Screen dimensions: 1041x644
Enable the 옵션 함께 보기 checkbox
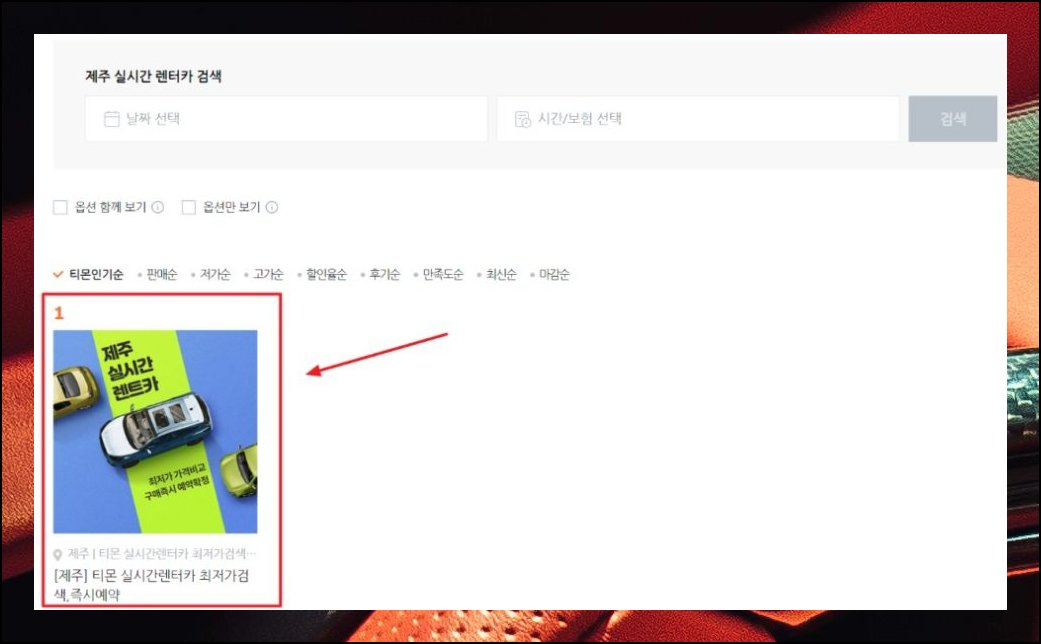60,207
